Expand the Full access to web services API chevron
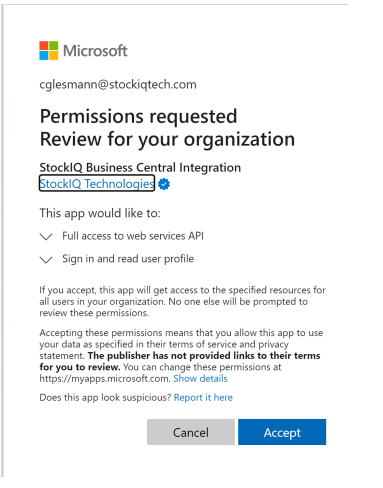383x488 pixels. pyautogui.click(x=46, y=237)
